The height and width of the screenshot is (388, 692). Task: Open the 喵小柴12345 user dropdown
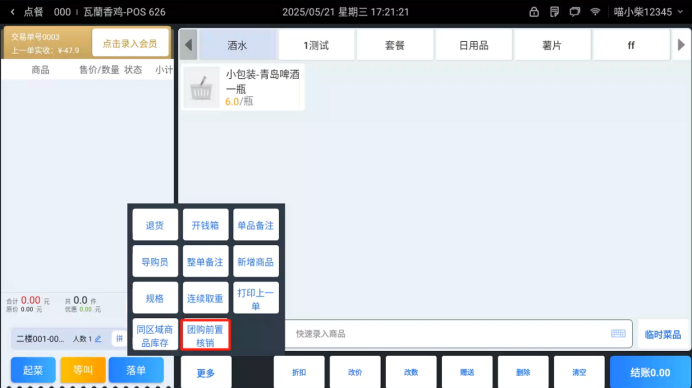[x=648, y=12]
